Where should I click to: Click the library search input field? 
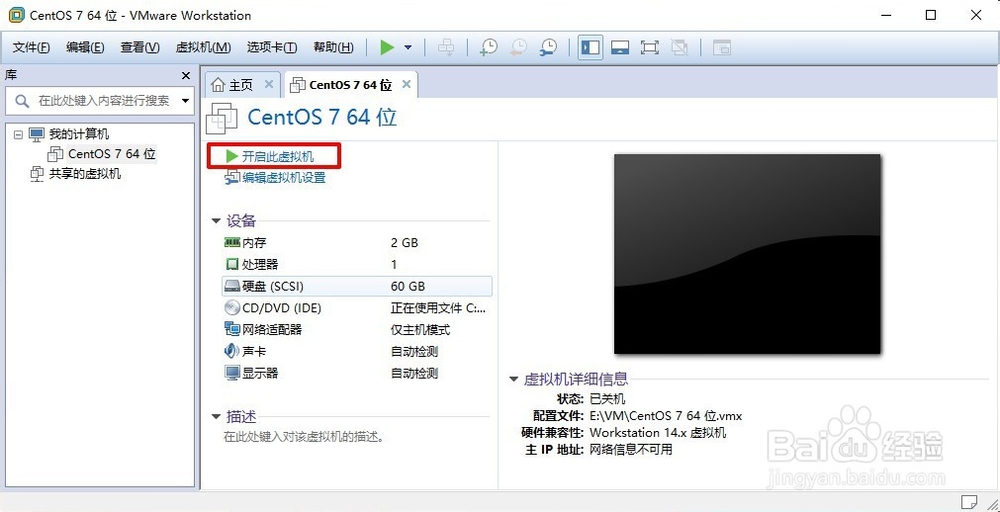click(x=99, y=101)
